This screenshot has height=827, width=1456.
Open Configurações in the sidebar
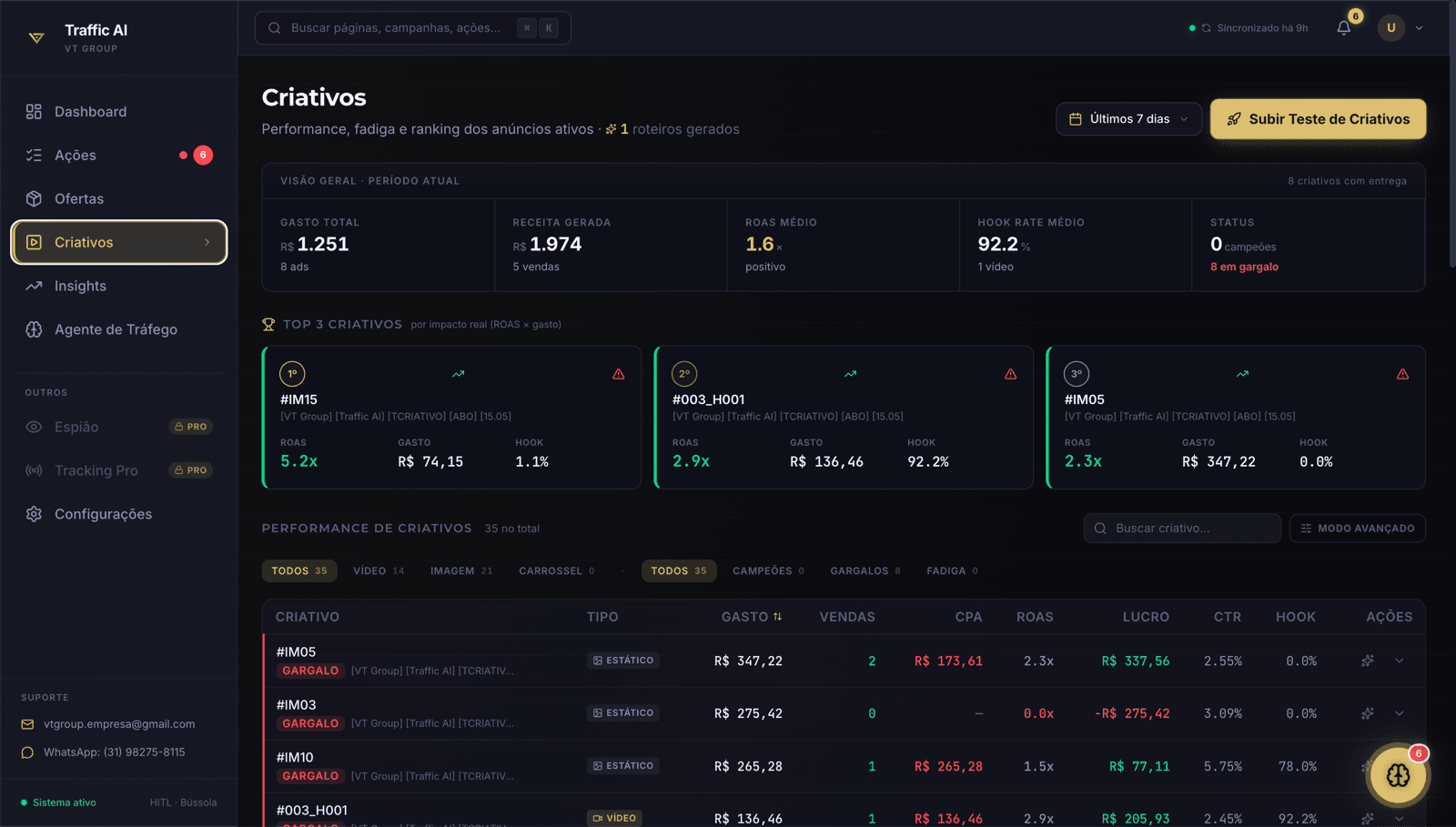tap(118, 514)
